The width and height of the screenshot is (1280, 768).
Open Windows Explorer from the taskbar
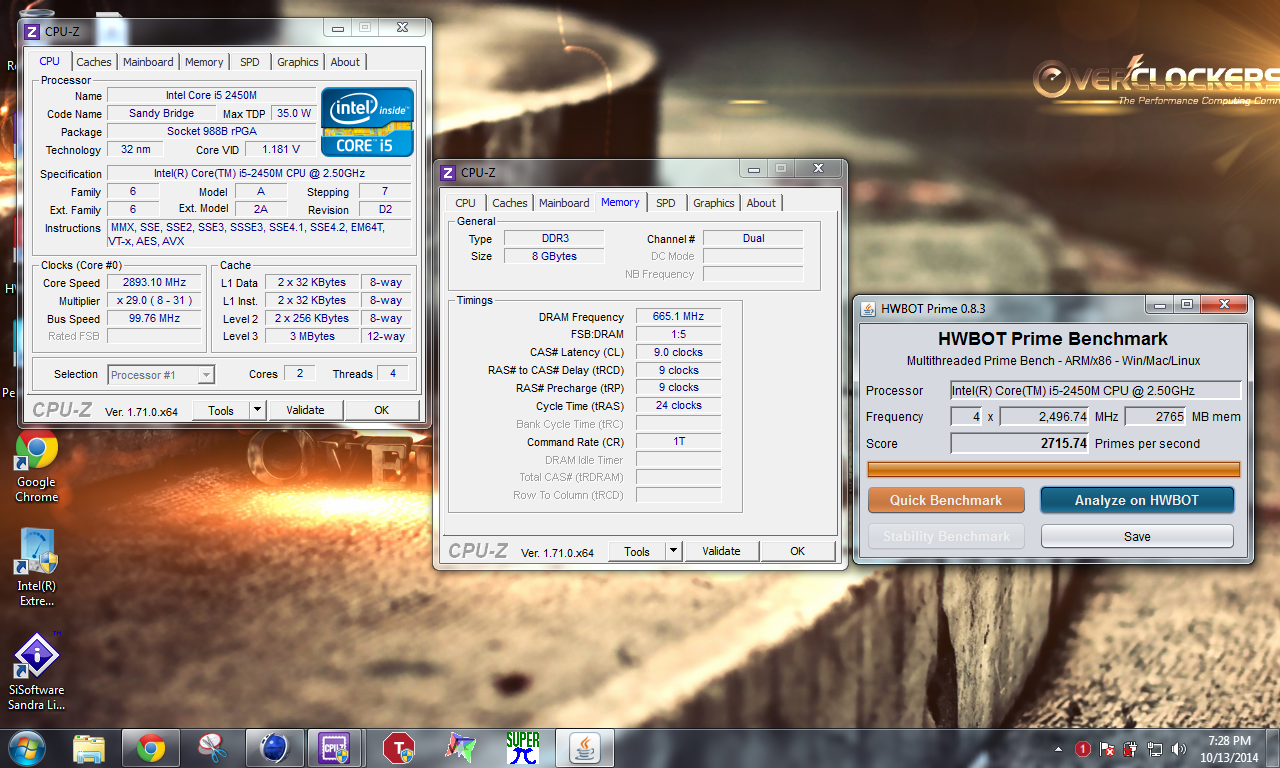(x=89, y=748)
